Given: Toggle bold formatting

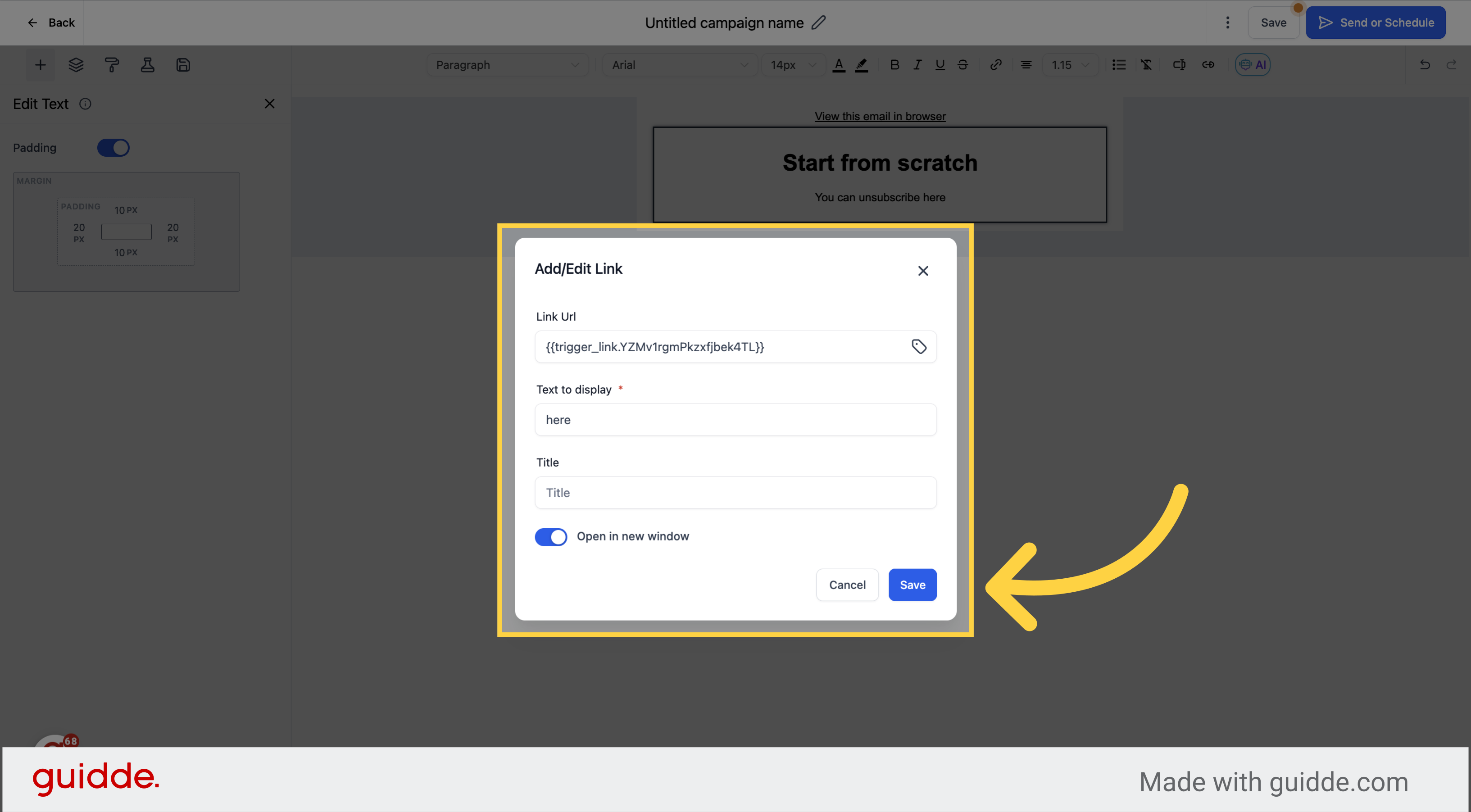Looking at the screenshot, I should click(x=895, y=65).
